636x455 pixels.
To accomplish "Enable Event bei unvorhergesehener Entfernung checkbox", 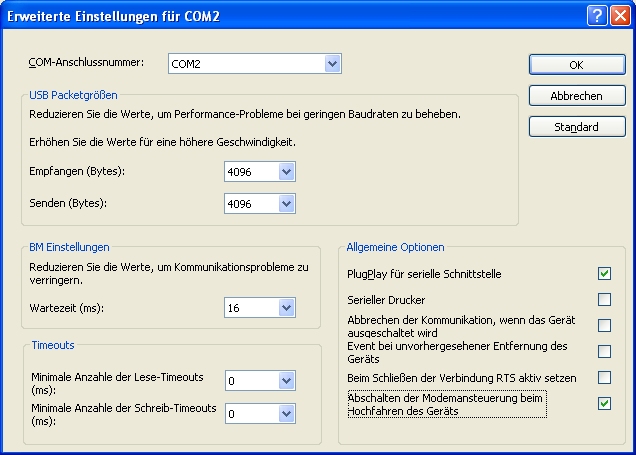I will point(604,351).
